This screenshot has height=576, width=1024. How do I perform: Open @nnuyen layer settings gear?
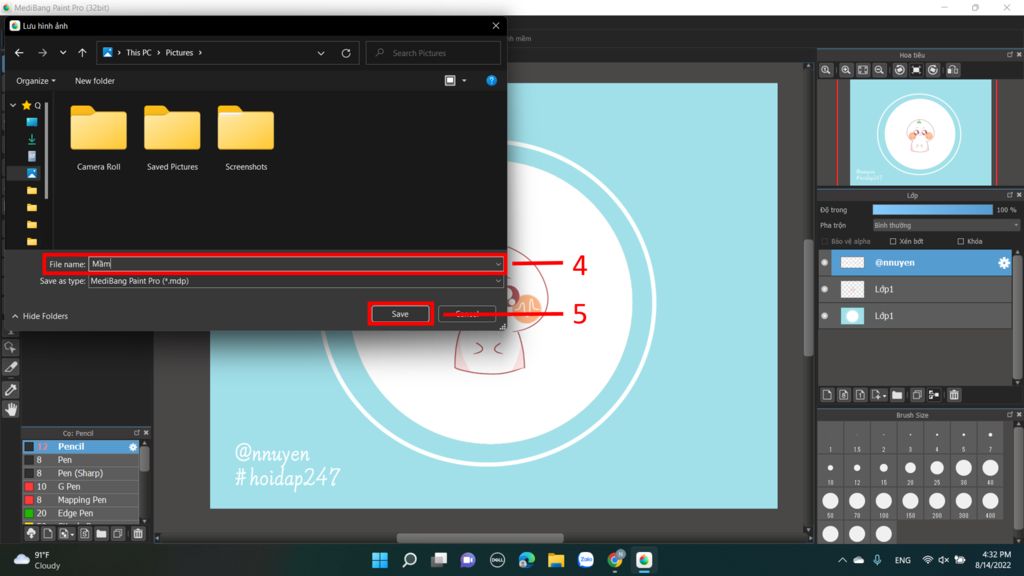[1004, 263]
